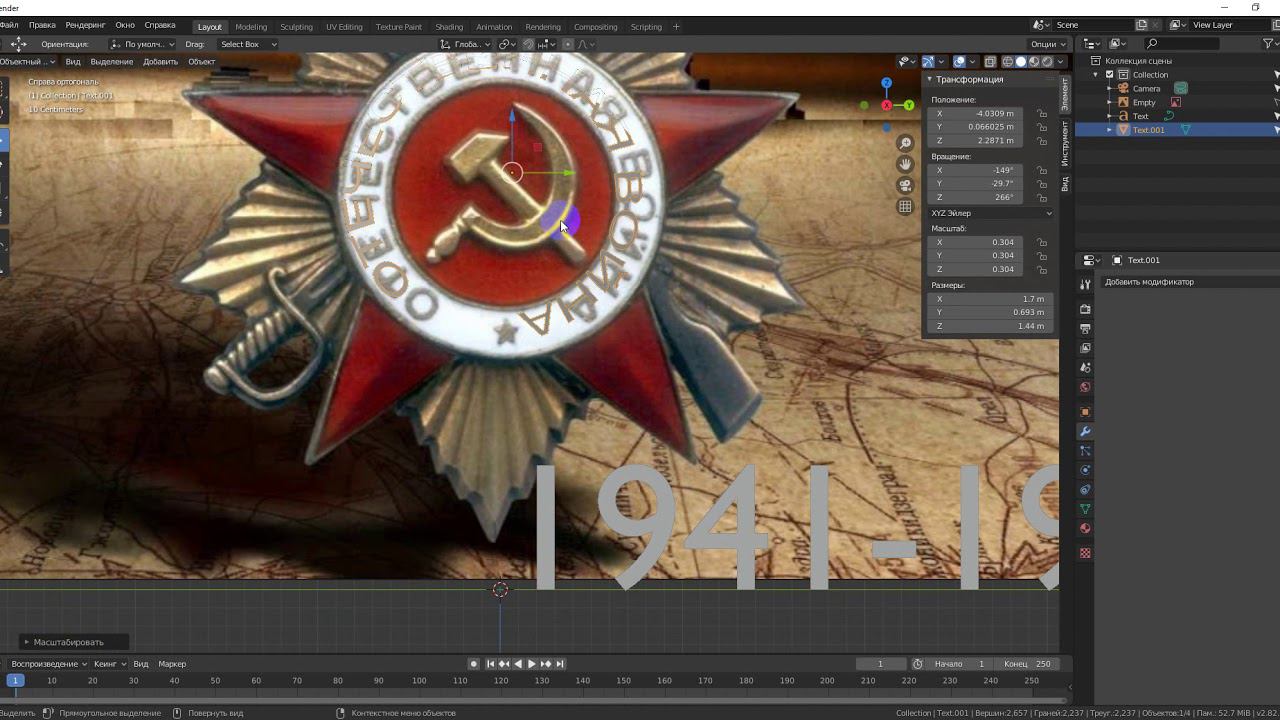Open the 'Опции' options dropdown
The height and width of the screenshot is (720, 1280).
[1048, 44]
